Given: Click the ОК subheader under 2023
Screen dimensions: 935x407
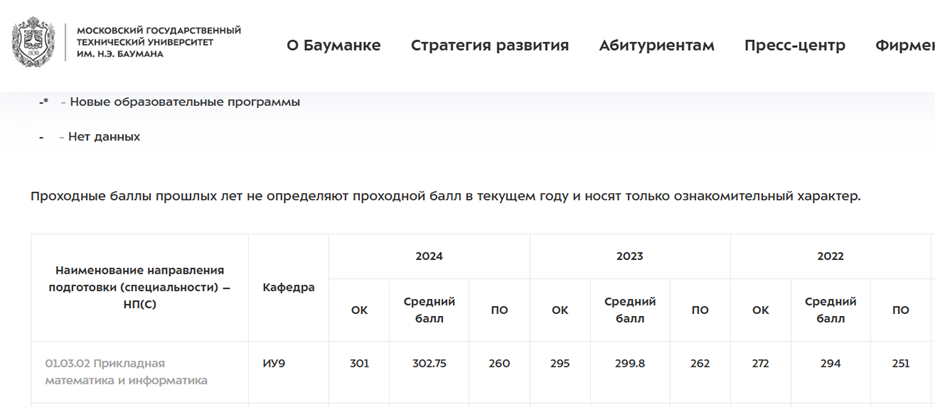Looking at the screenshot, I should pos(560,310).
